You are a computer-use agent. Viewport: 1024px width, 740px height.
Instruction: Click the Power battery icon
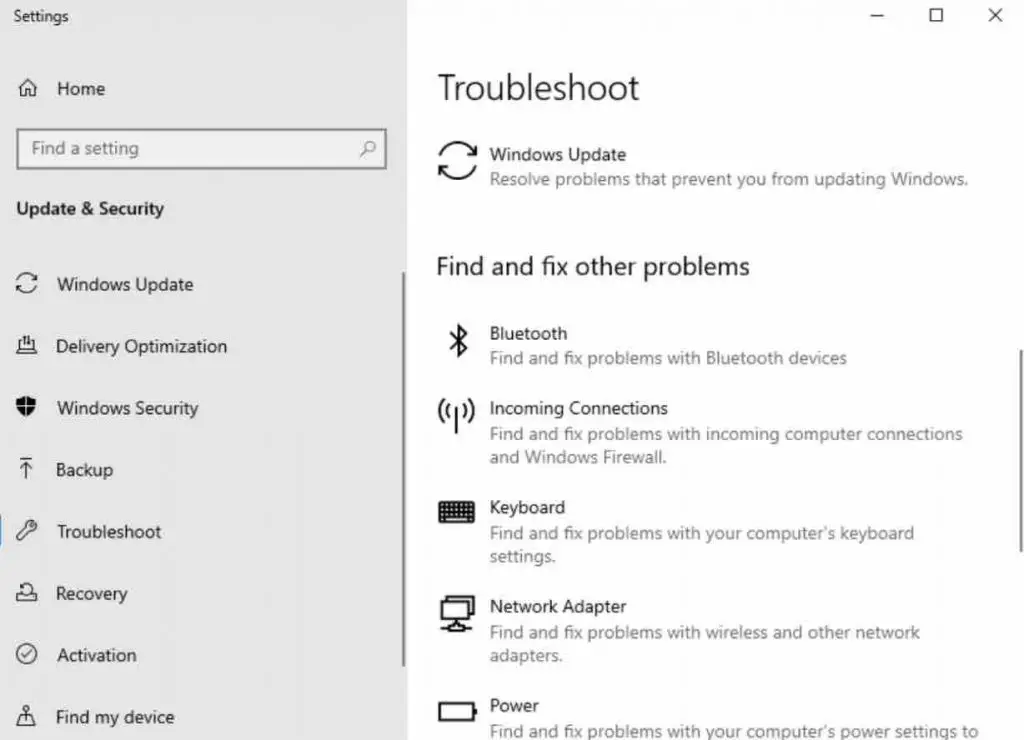pyautogui.click(x=457, y=712)
